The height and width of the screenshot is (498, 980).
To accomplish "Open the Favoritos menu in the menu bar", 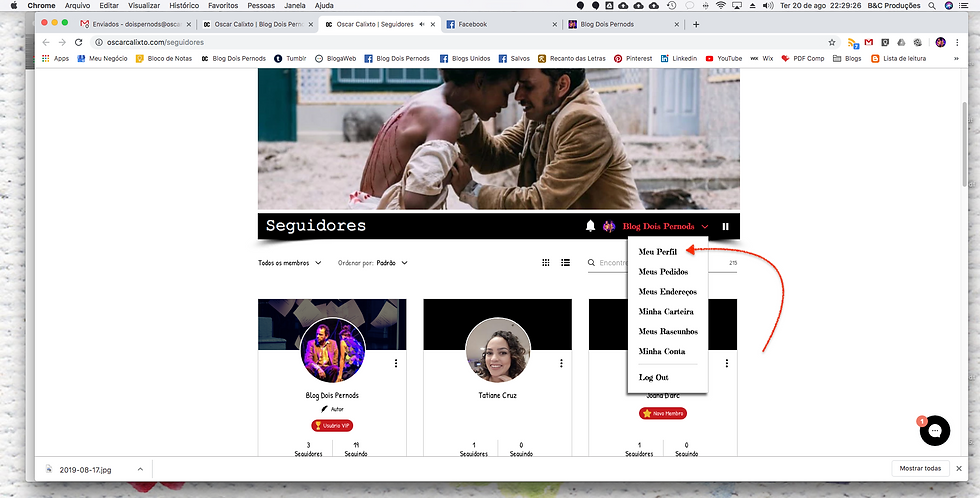I will pos(223,6).
